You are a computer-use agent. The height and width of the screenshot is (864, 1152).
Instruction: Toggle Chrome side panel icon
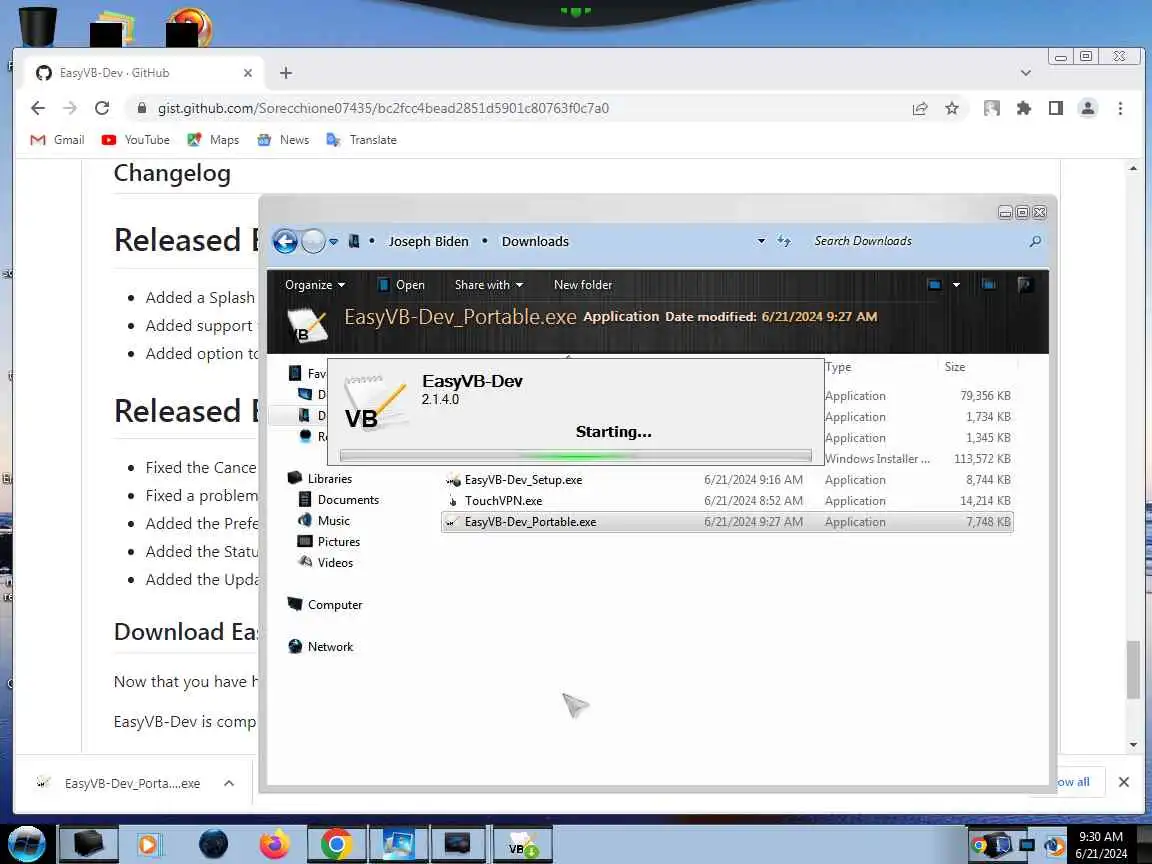click(x=1056, y=108)
